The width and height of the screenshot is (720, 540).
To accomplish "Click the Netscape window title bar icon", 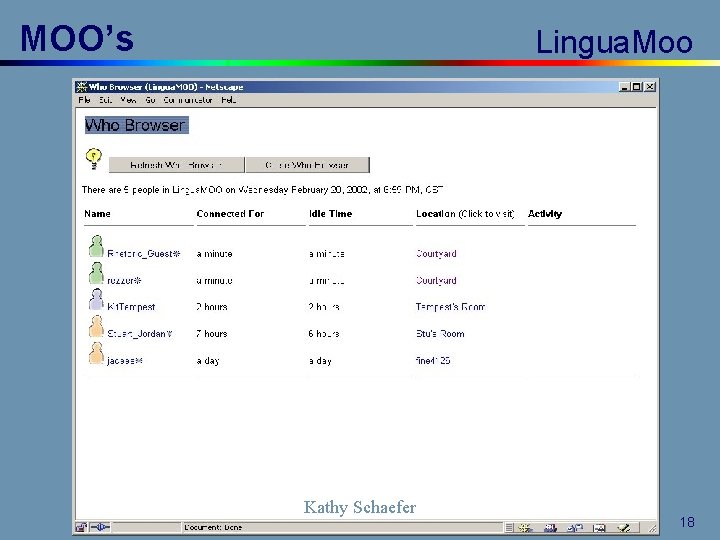I will 82,86.
